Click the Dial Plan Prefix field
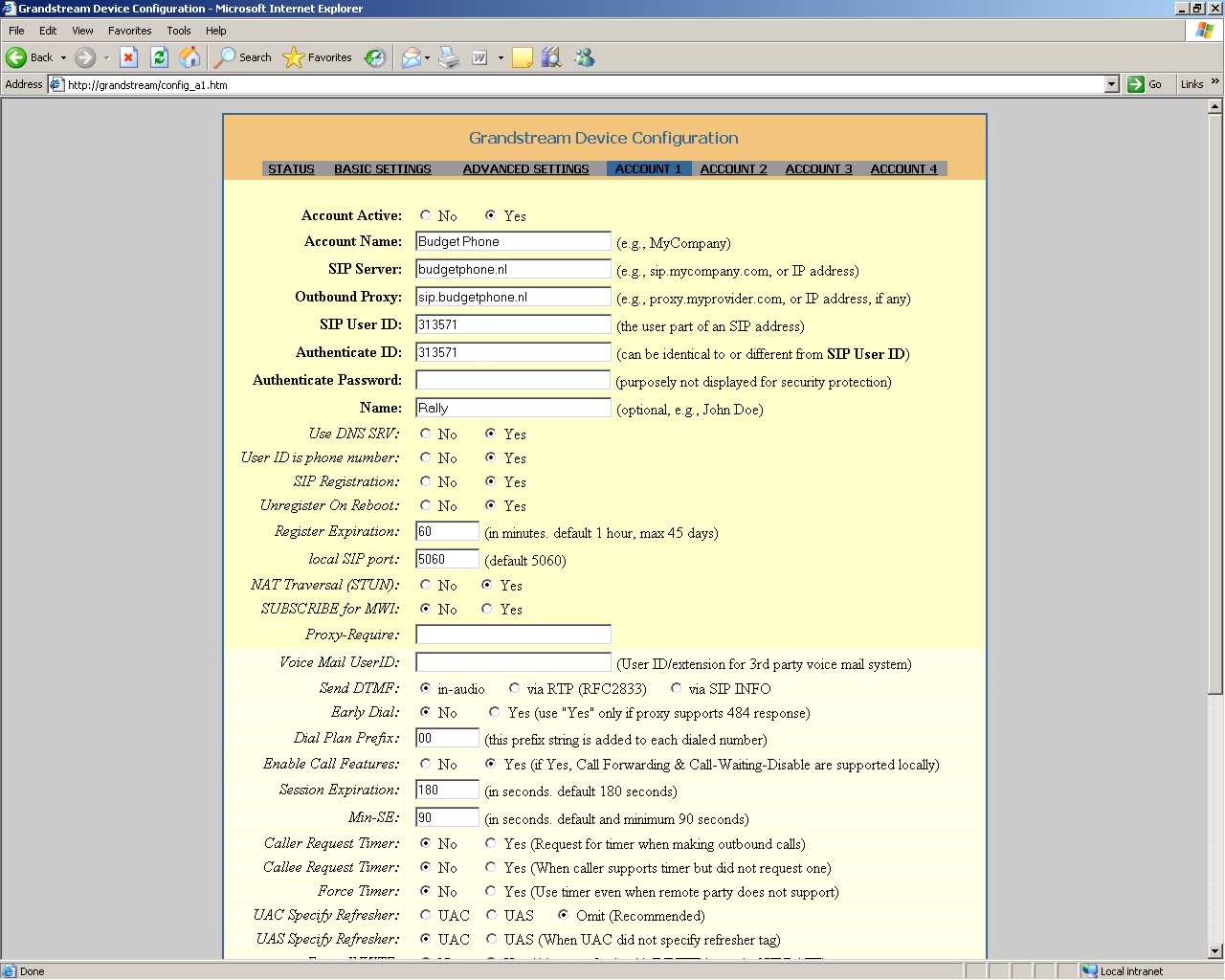The height and width of the screenshot is (980, 1225). point(447,738)
